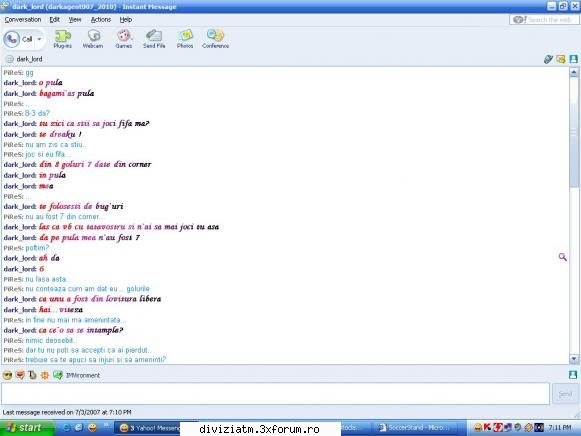Open the Games toolbar icon
Image resolution: width=581 pixels, height=436 pixels.
(x=124, y=39)
